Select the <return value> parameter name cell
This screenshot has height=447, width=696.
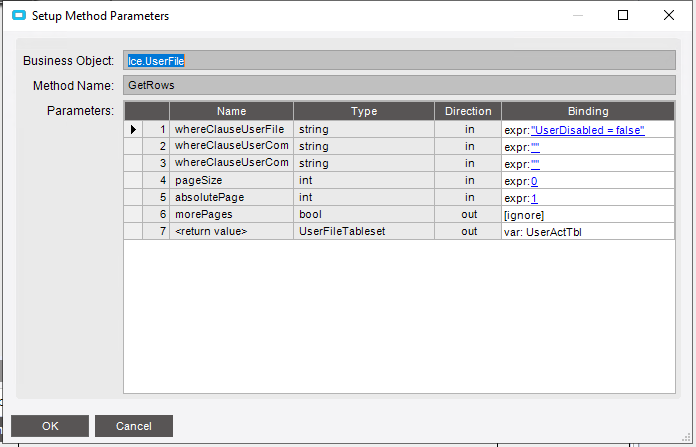tap(231, 232)
